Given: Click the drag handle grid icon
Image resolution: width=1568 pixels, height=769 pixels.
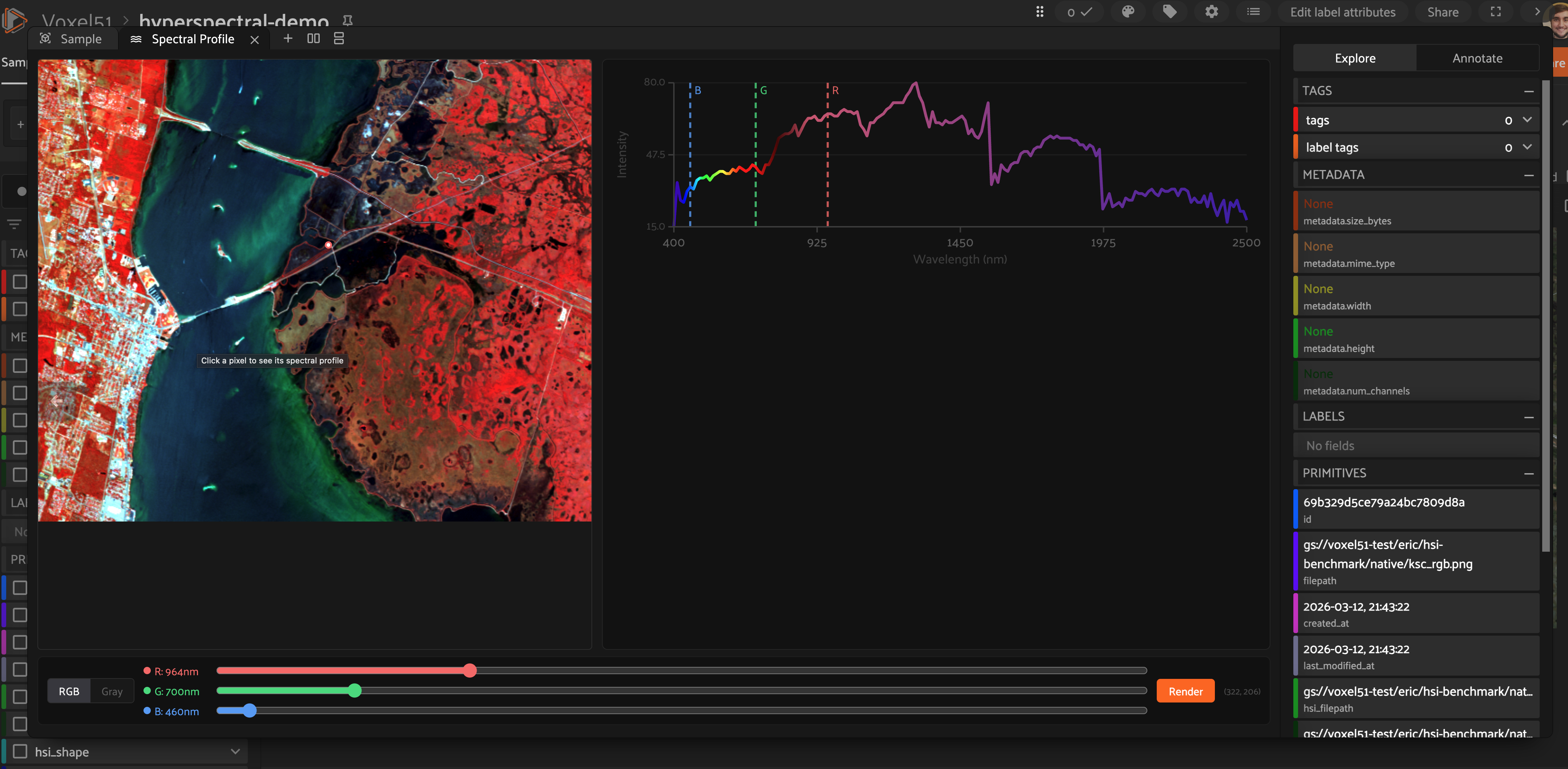Looking at the screenshot, I should point(1040,12).
